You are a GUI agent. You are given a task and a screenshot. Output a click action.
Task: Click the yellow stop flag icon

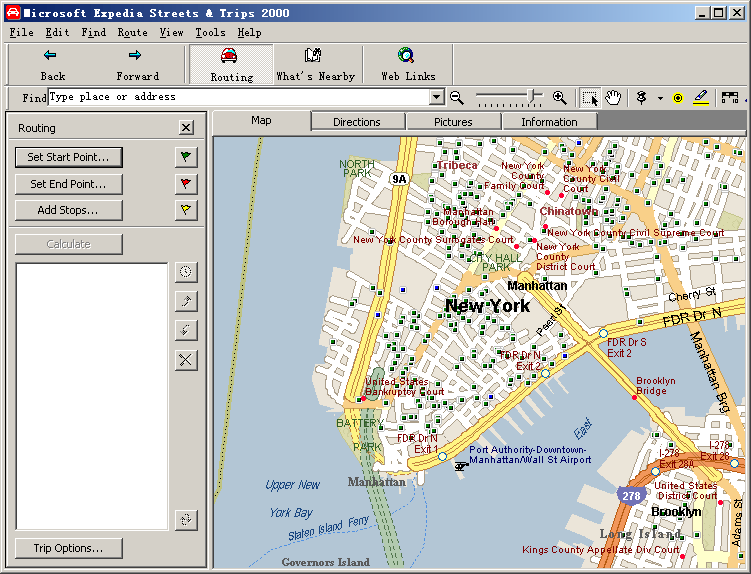186,210
